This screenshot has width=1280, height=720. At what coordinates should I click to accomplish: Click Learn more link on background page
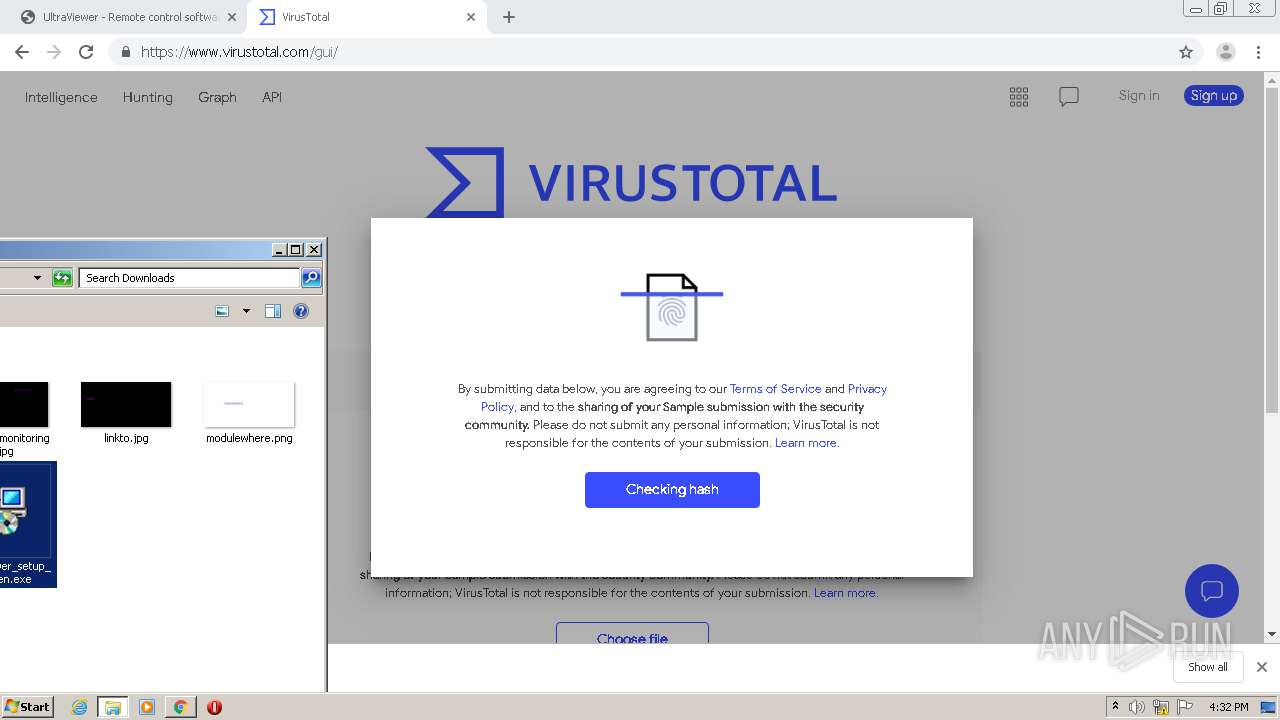(x=846, y=593)
